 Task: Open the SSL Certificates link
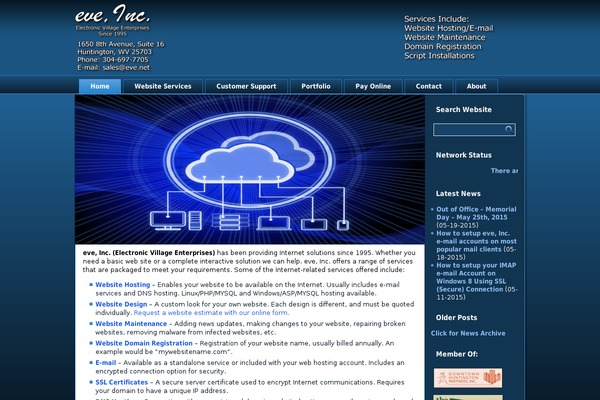click(x=121, y=382)
